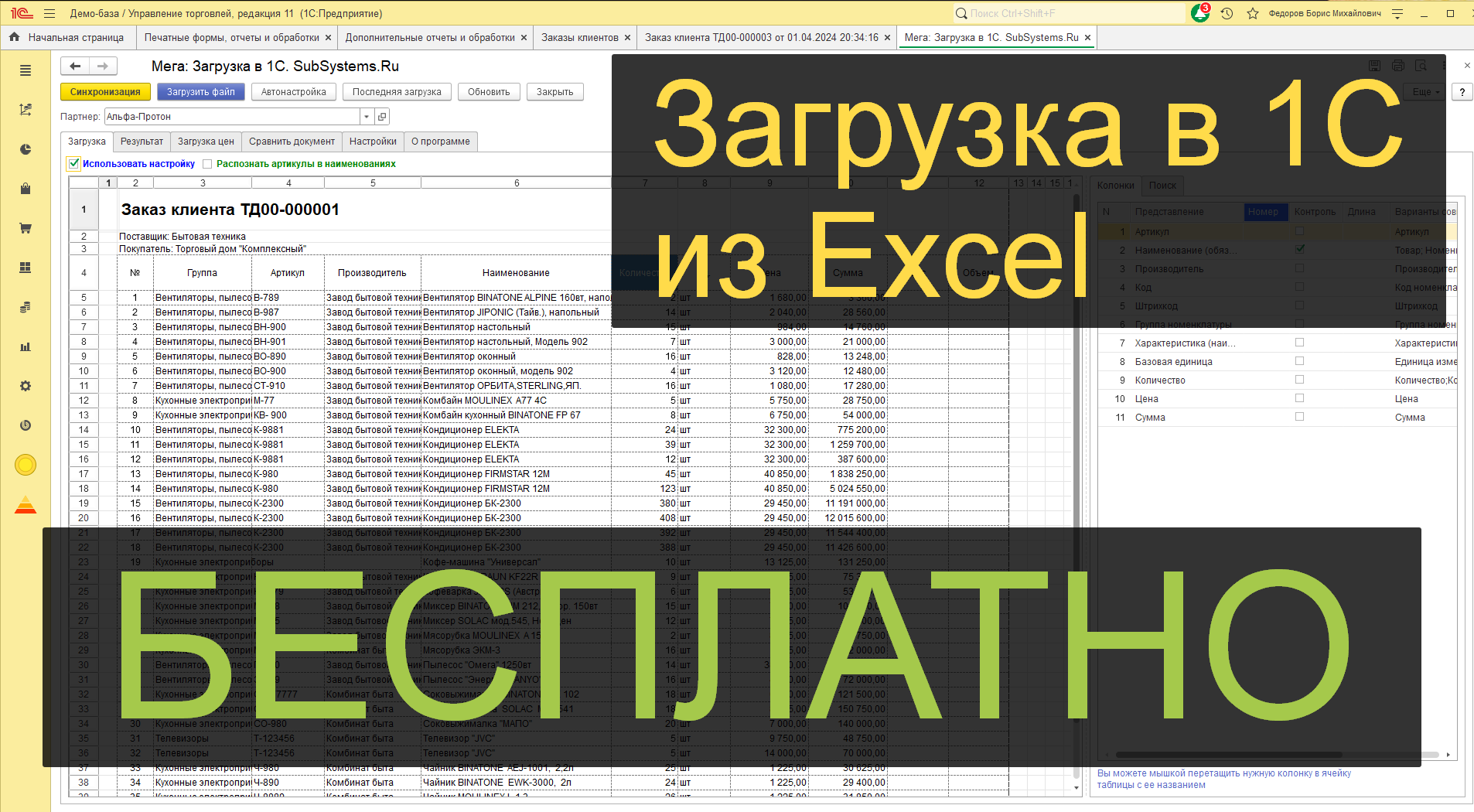Toggle Контроль checkbox for Базовая единица row
Screen dimensions: 1474x812
click(x=1299, y=361)
